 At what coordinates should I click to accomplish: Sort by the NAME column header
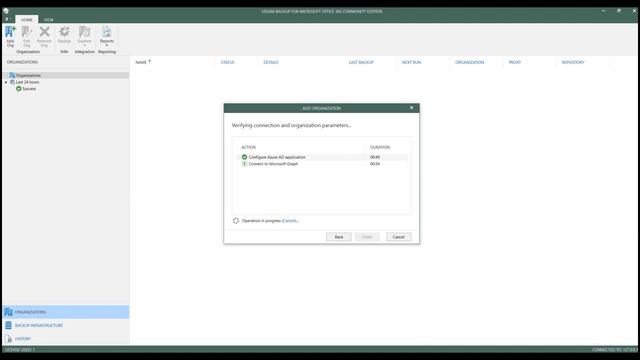(x=141, y=62)
